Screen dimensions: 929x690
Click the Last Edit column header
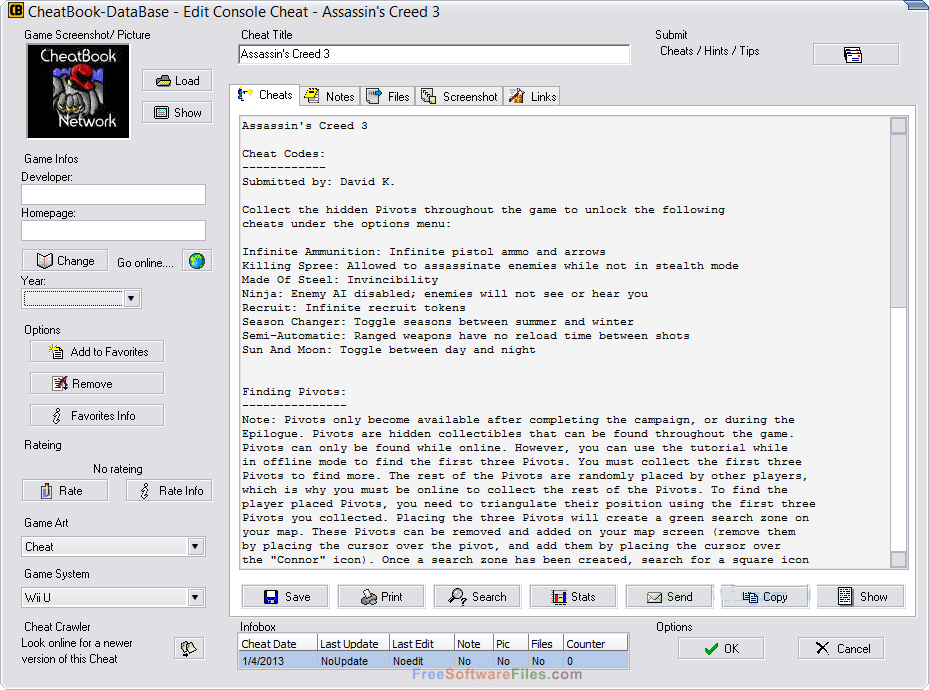click(x=421, y=644)
